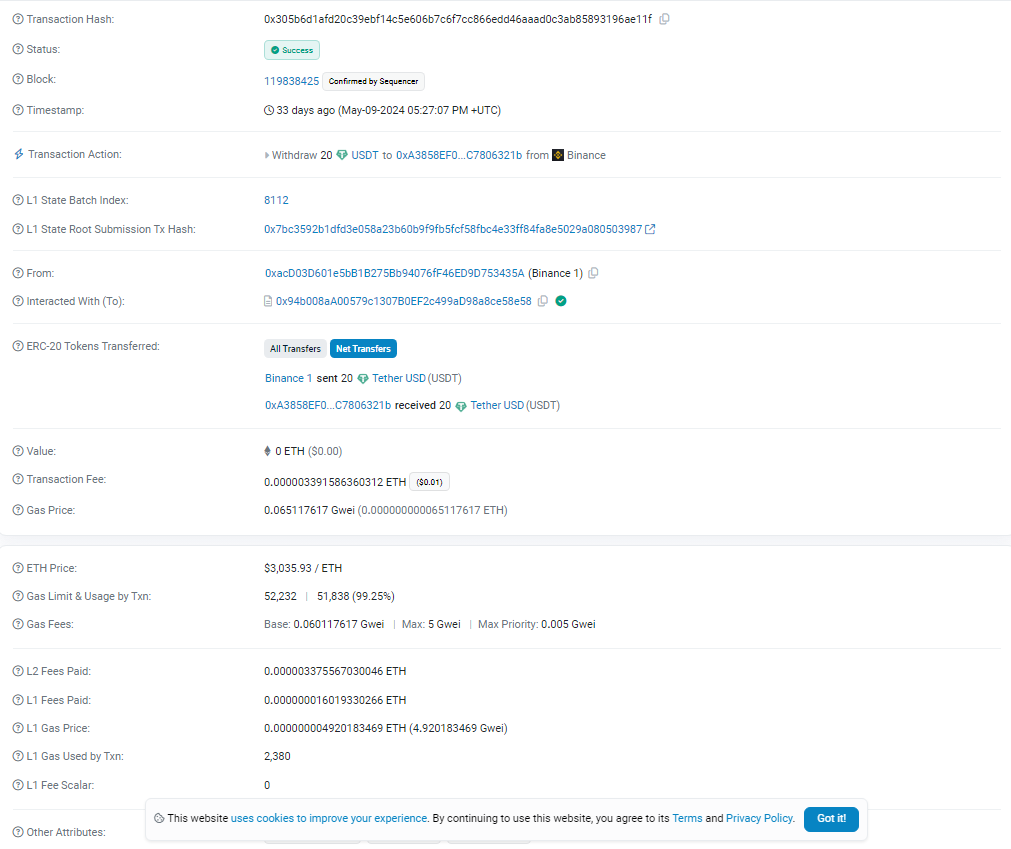Open L1 State Batch Index 8112
Image resolution: width=1011 pixels, height=849 pixels.
(x=276, y=200)
